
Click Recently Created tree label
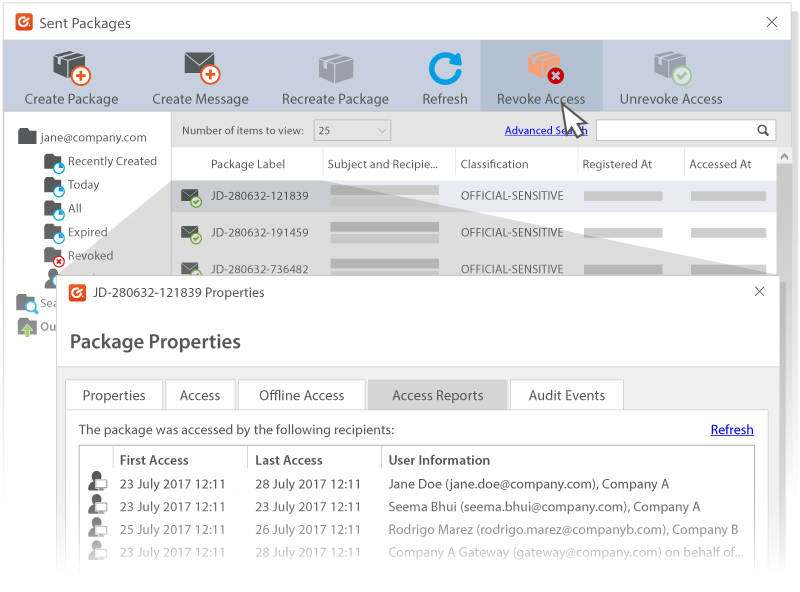click(x=112, y=161)
